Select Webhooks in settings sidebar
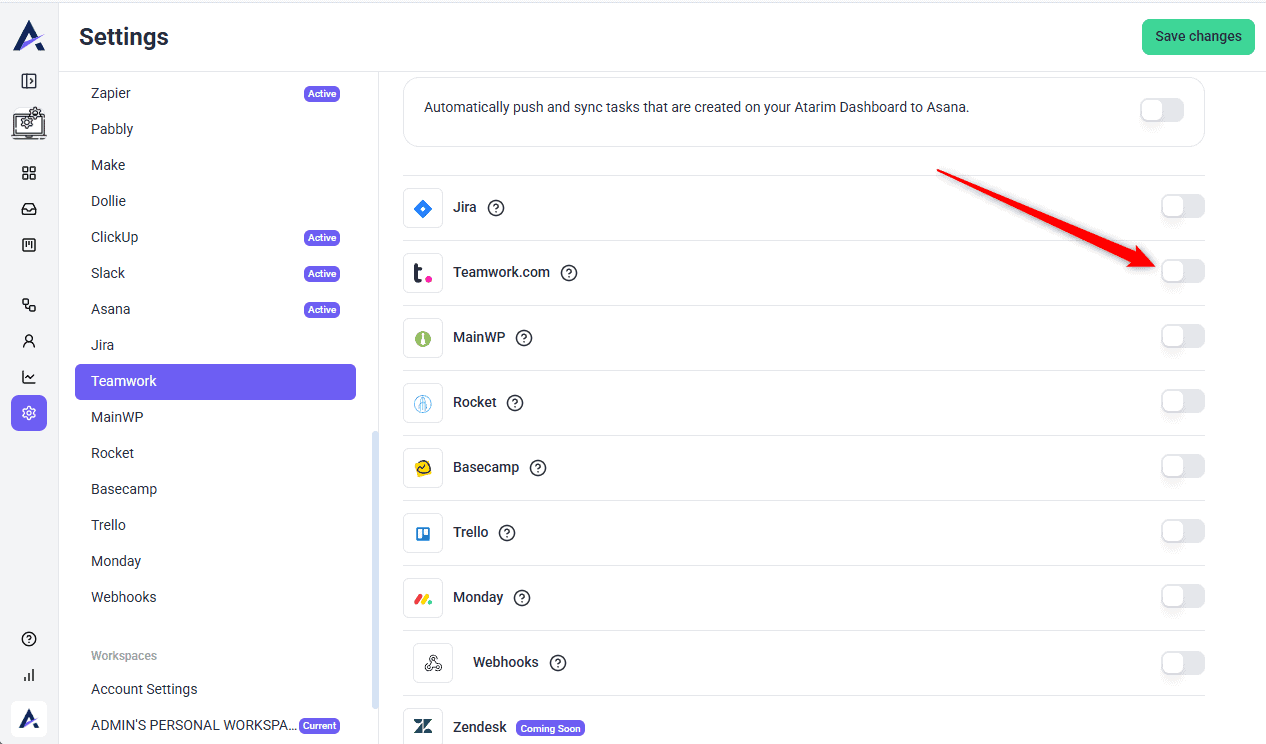Screen dimensions: 1266x744 pyautogui.click(x=215, y=597)
